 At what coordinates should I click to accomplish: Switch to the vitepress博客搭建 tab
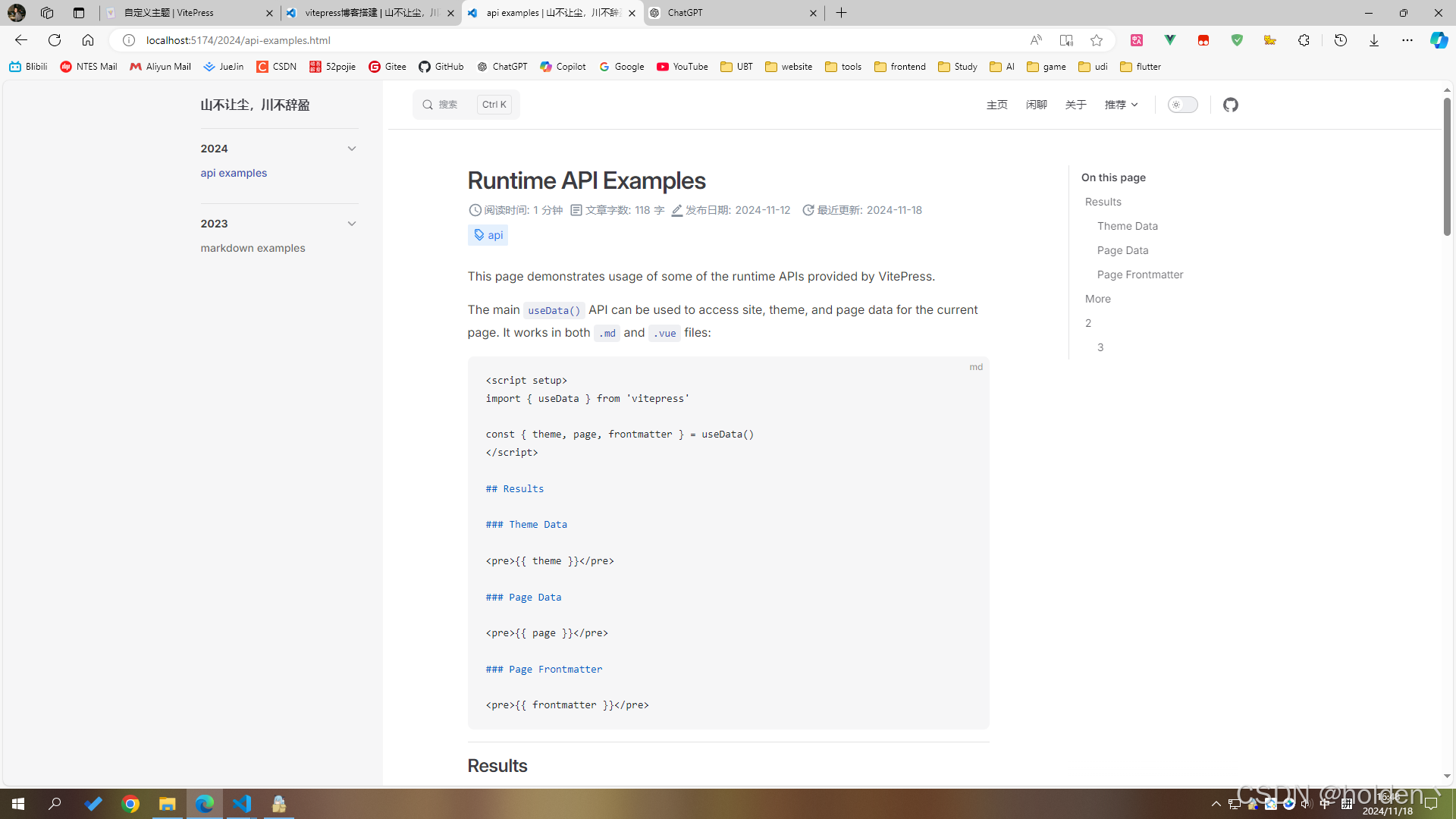coord(370,13)
